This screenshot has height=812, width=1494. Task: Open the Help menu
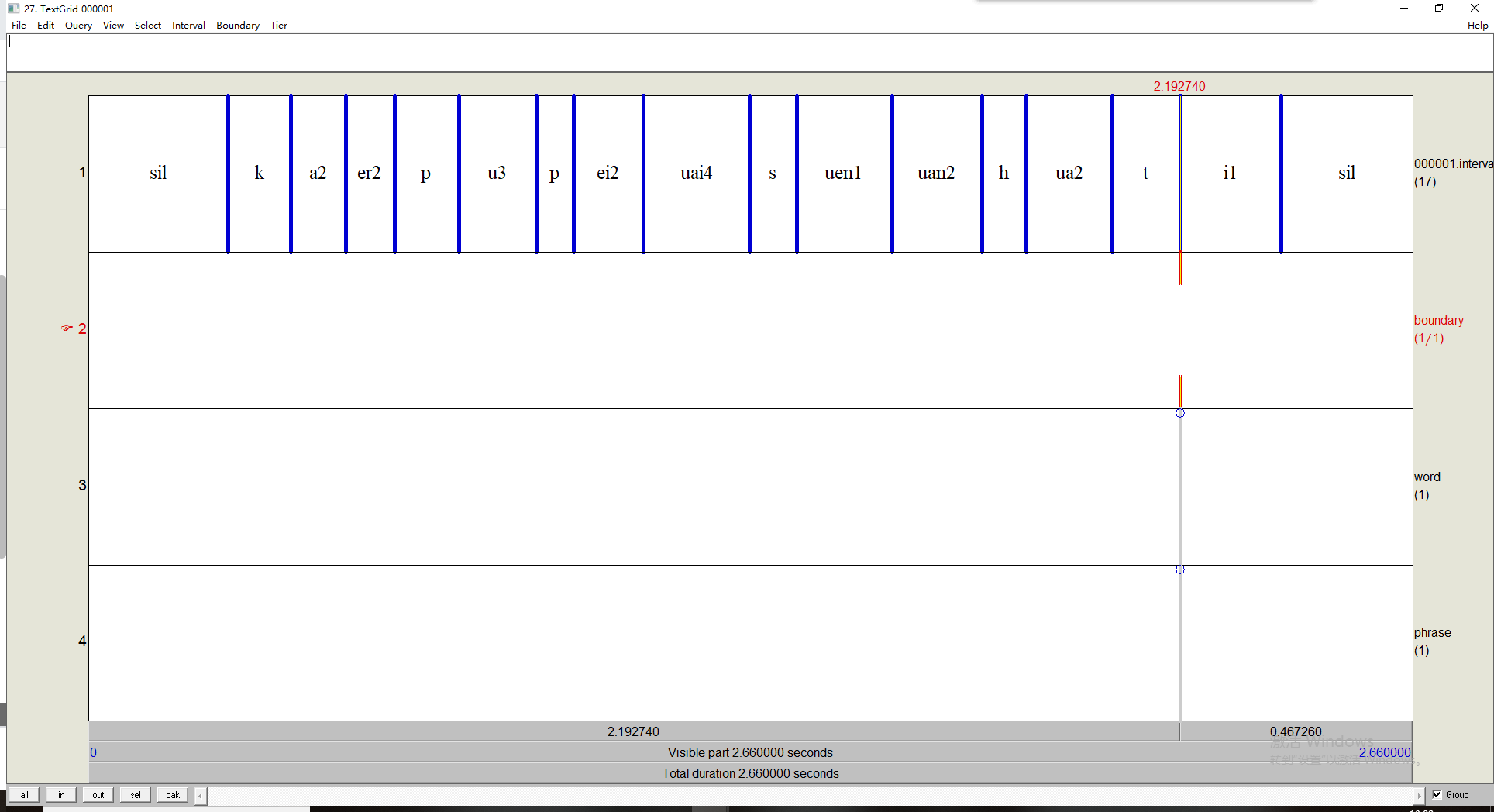pyautogui.click(x=1477, y=26)
